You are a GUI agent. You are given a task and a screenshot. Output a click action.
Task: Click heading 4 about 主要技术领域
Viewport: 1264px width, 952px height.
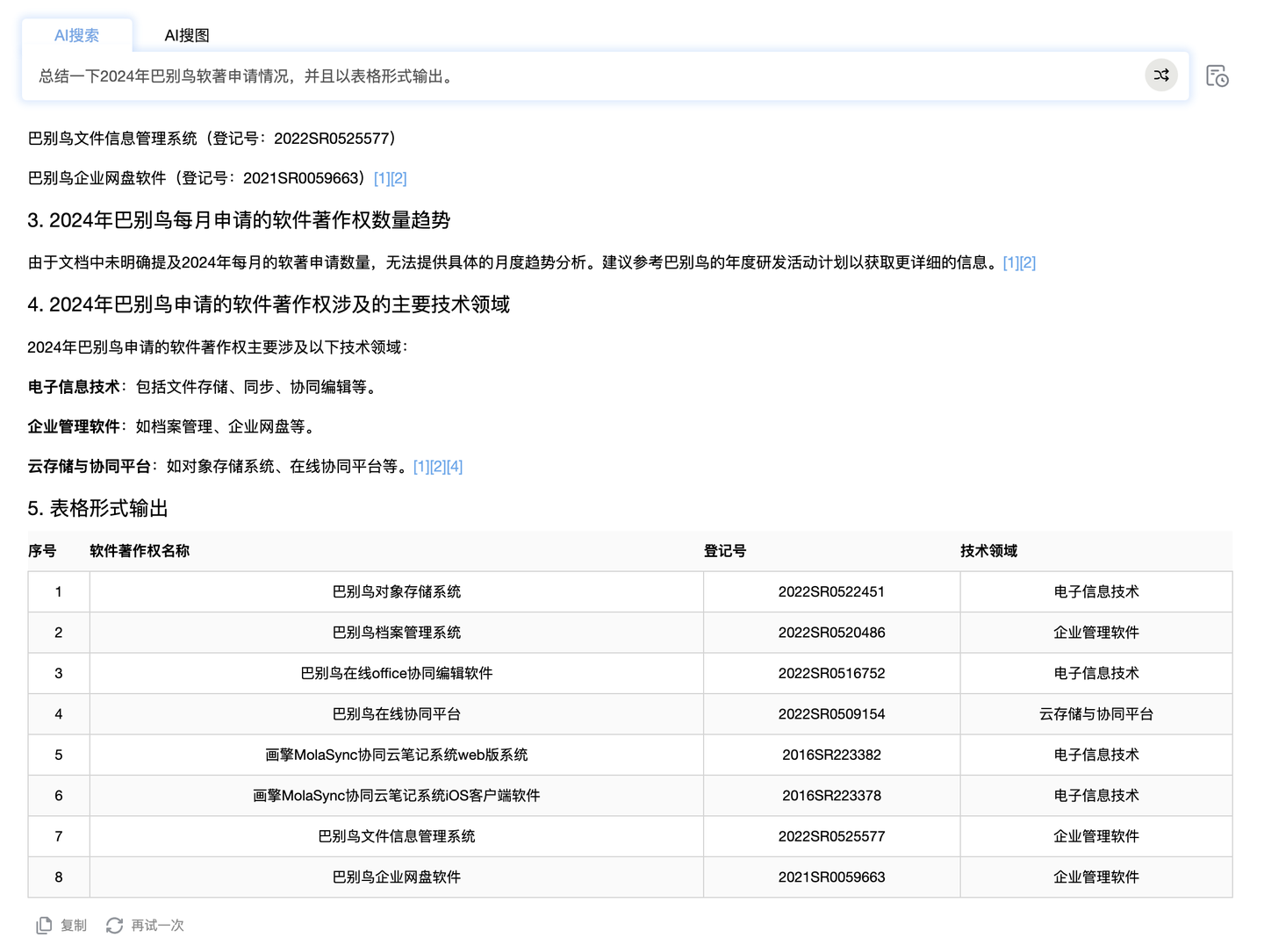pyautogui.click(x=269, y=304)
